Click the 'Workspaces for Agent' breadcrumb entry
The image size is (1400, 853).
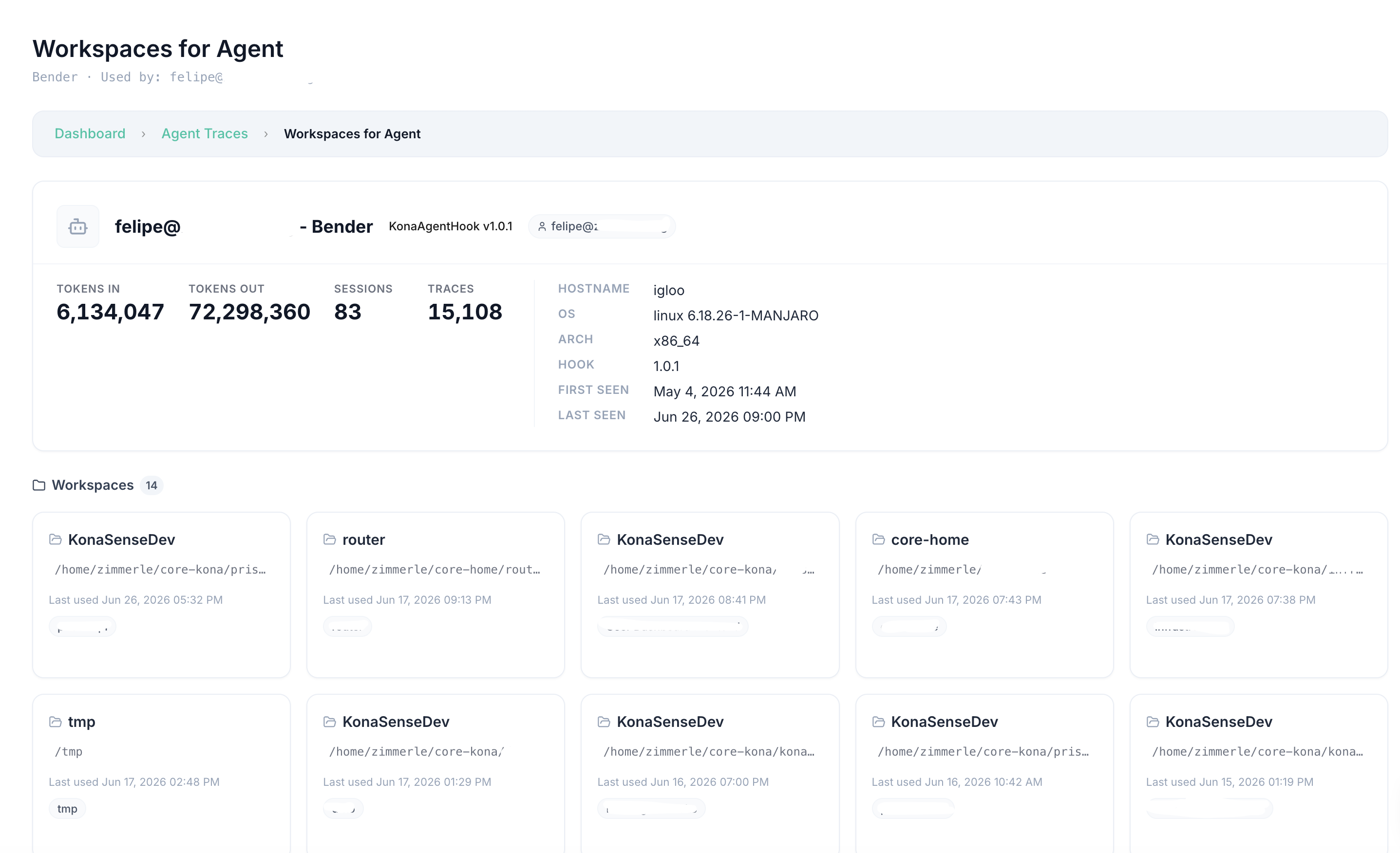pos(352,133)
